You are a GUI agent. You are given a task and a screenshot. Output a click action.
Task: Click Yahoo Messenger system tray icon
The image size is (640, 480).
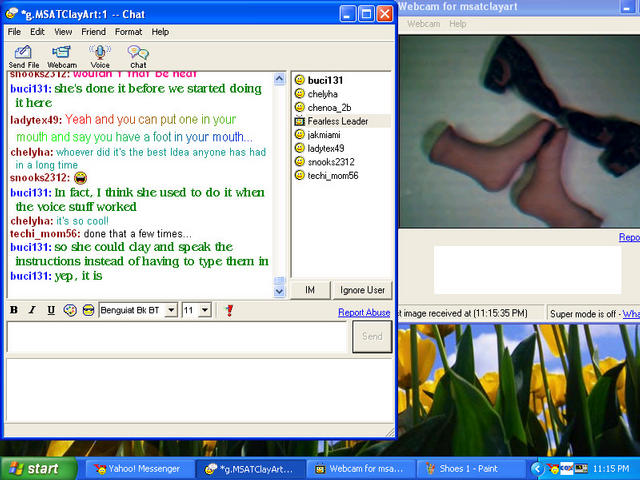pyautogui.click(x=553, y=469)
